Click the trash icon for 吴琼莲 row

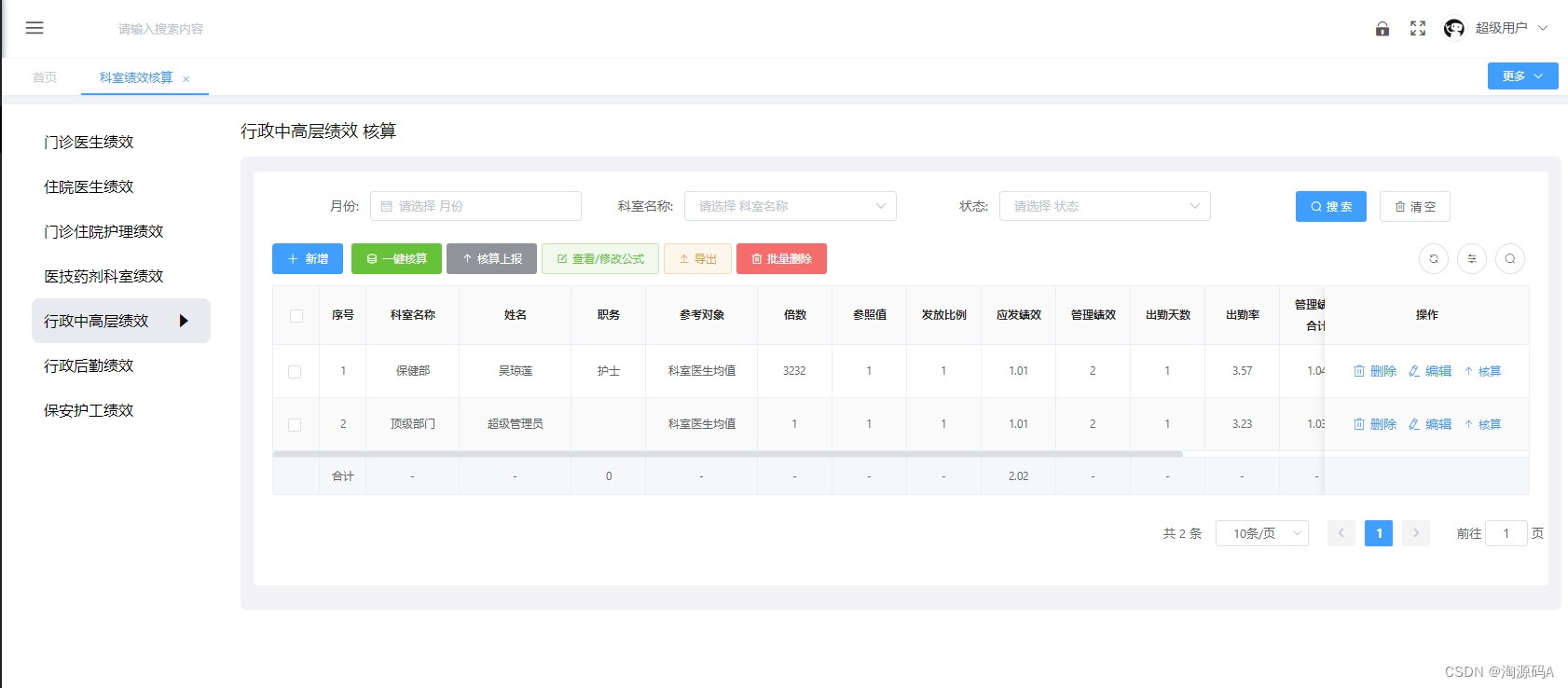point(1359,371)
